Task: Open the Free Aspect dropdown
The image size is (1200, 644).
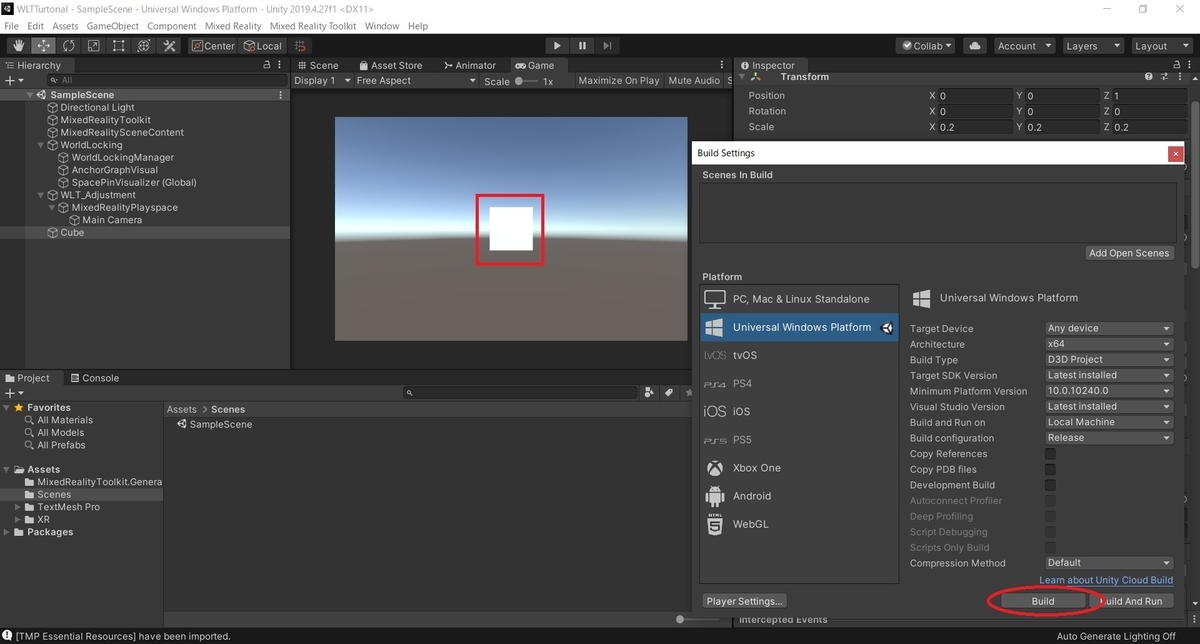Action: tap(414, 80)
